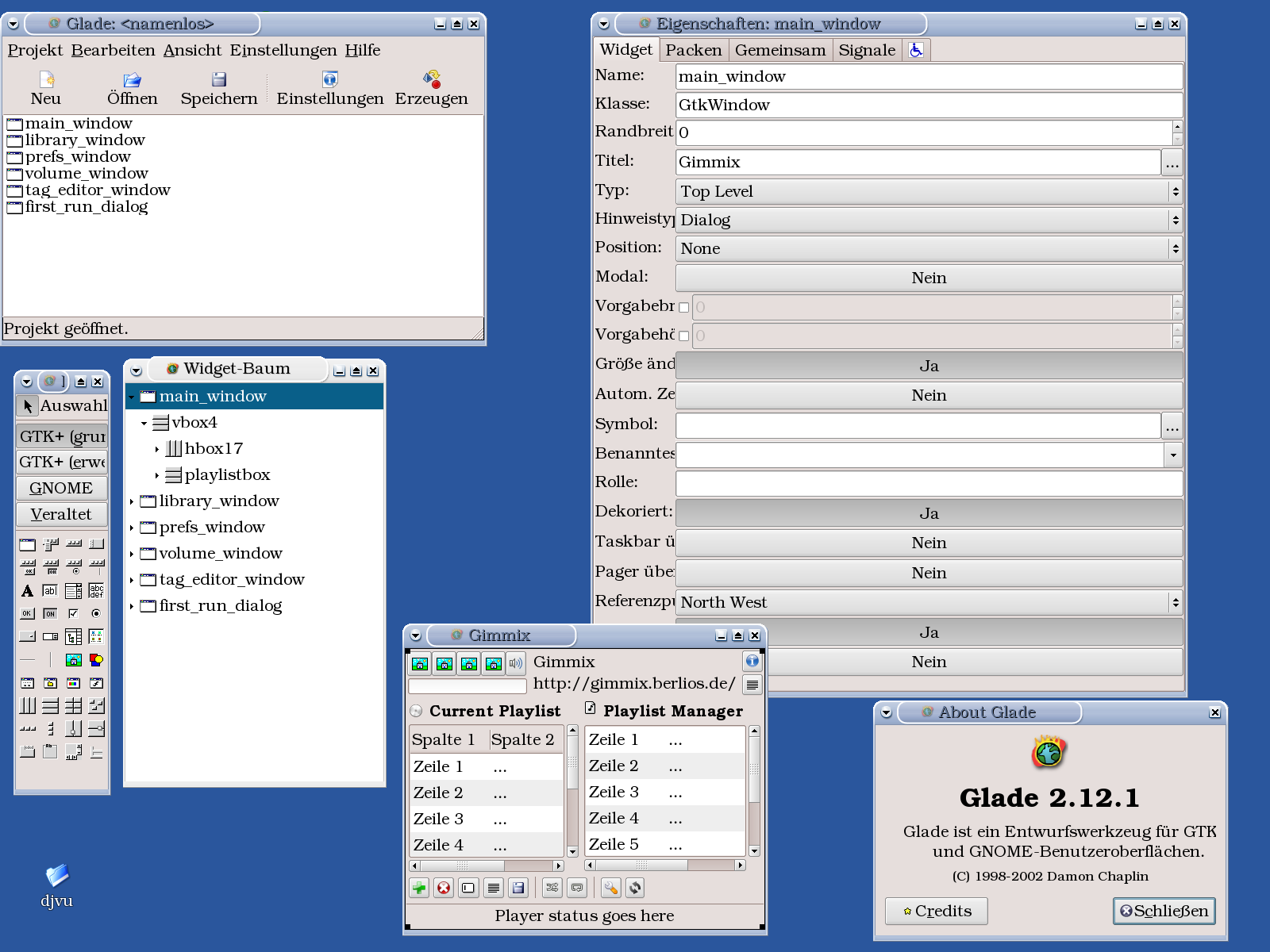Toggle the Pager übe Nein button
This screenshot has height=952, width=1270.
click(x=929, y=573)
